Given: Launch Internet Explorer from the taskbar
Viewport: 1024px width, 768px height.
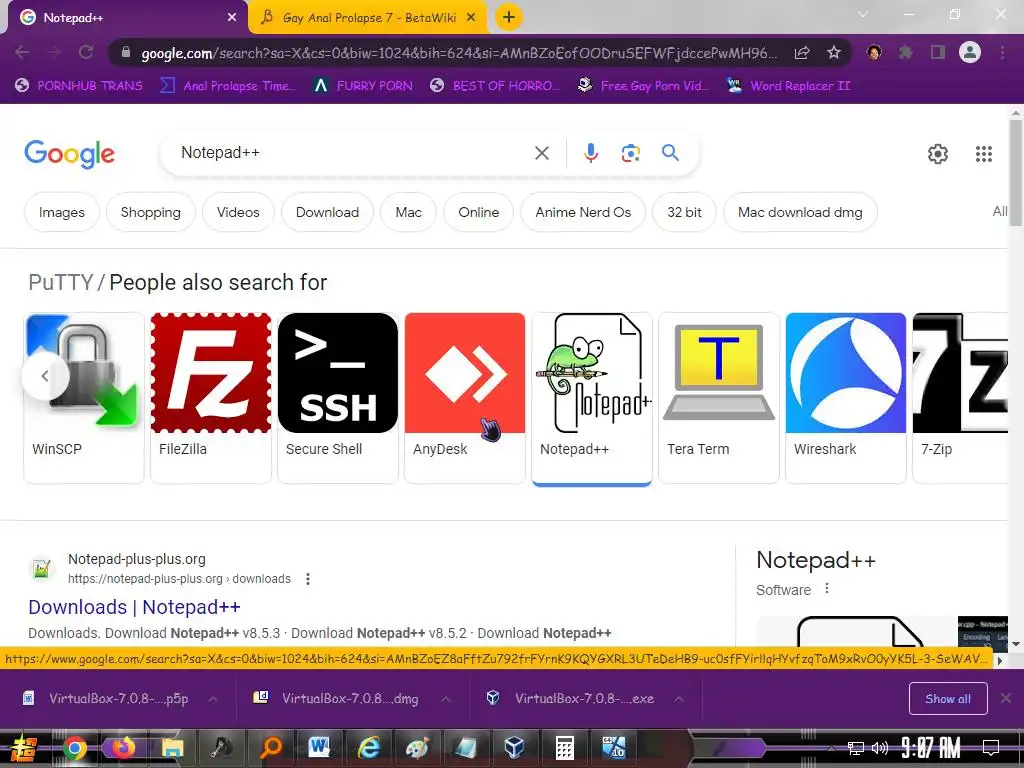Looking at the screenshot, I should pos(368,748).
